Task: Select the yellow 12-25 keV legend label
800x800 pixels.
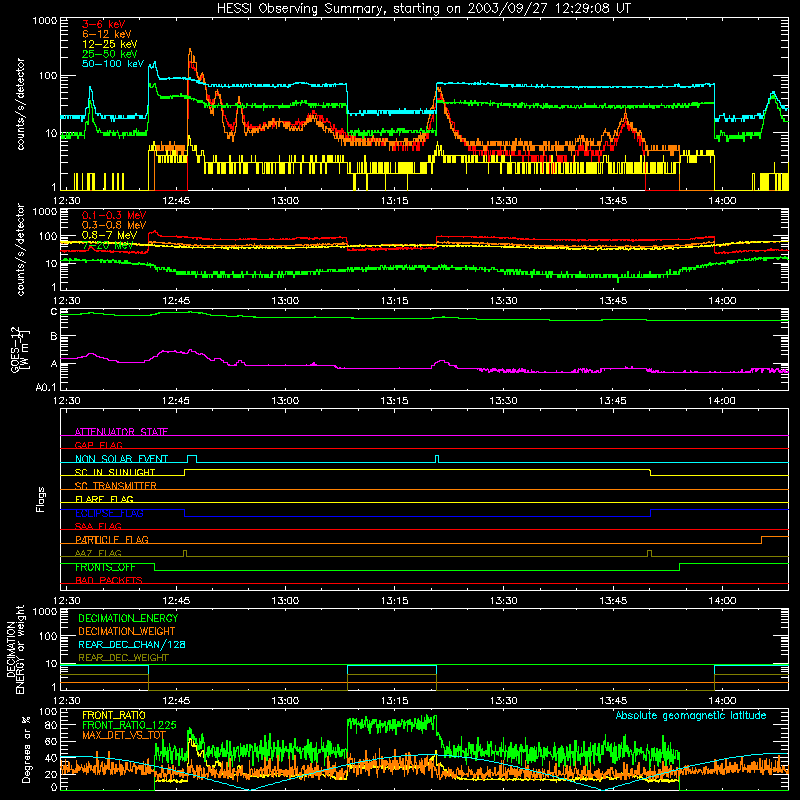Action: pos(110,44)
